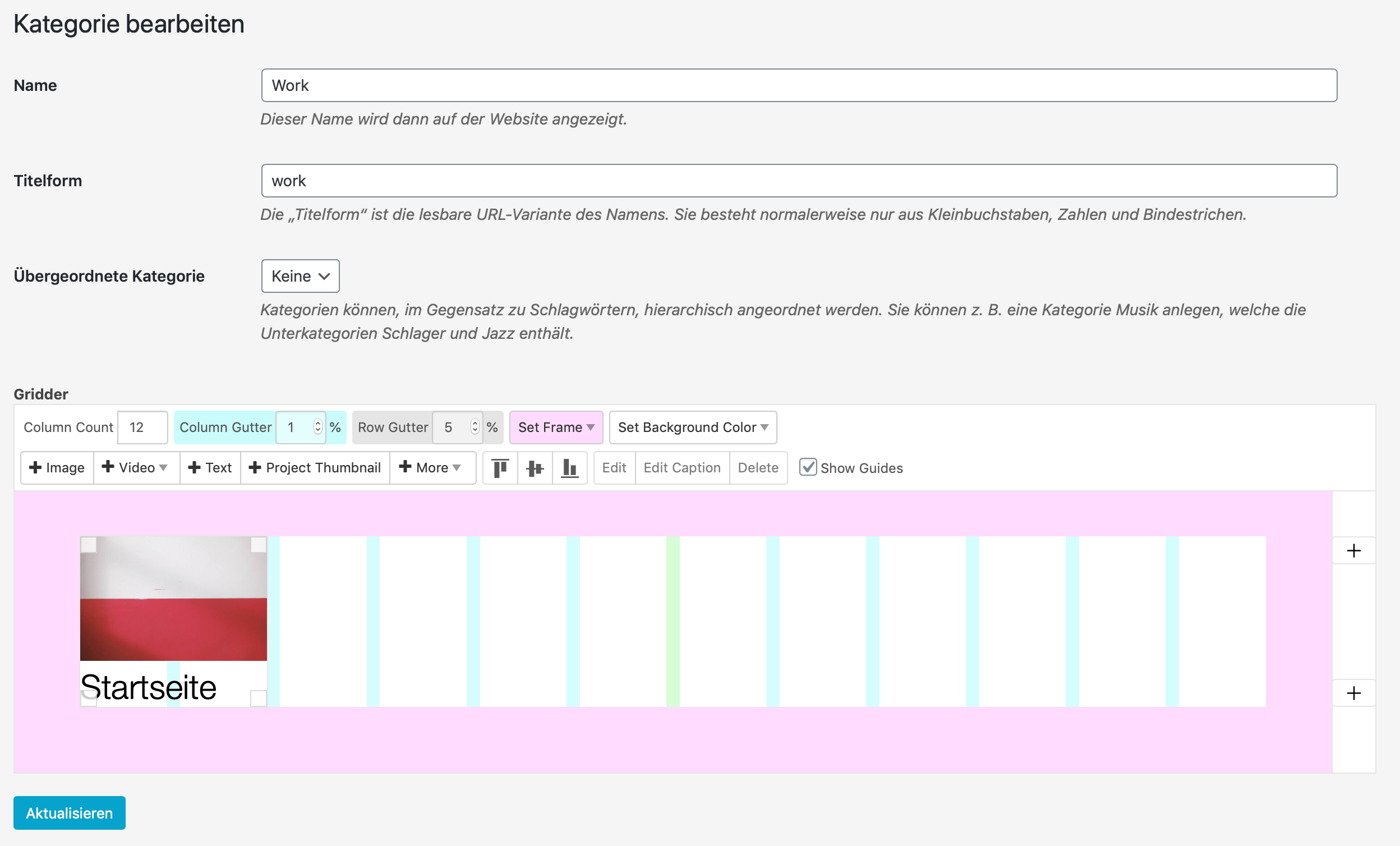Add row with lower plus icon
Screen dimensions: 1400x846
1353,693
